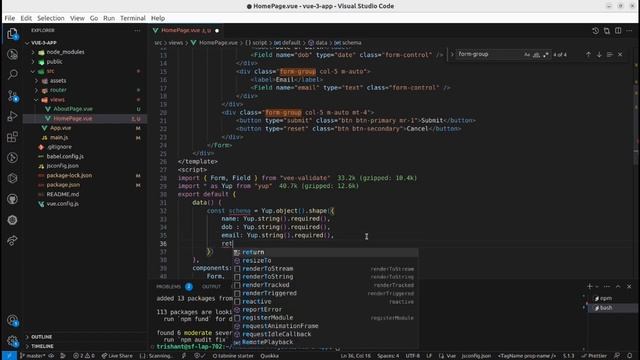Expand the OUTLINE section
Viewport: 640px width, 360px height.
pos(41,337)
